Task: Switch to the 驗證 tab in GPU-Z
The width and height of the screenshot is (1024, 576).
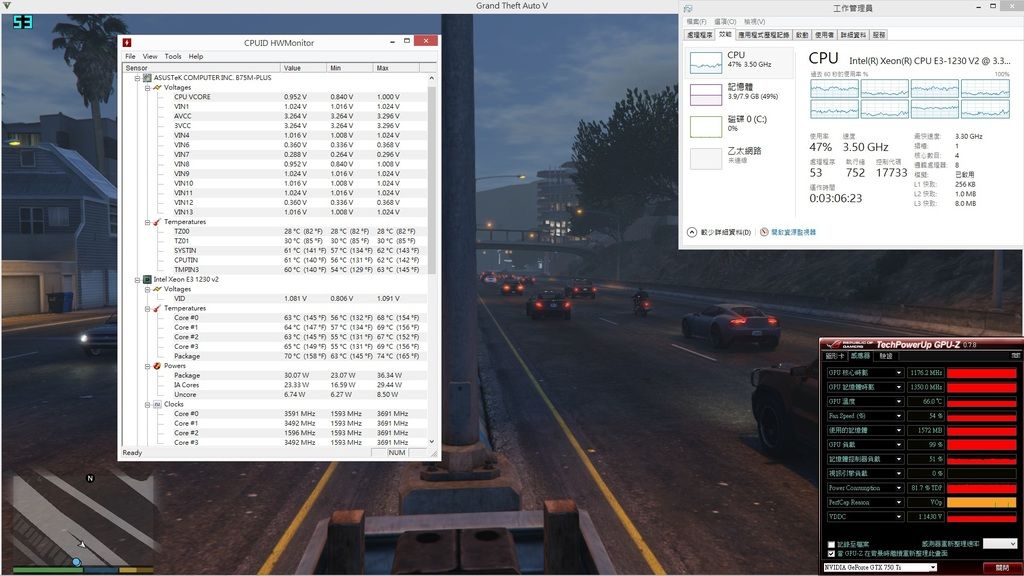Action: tap(886, 357)
